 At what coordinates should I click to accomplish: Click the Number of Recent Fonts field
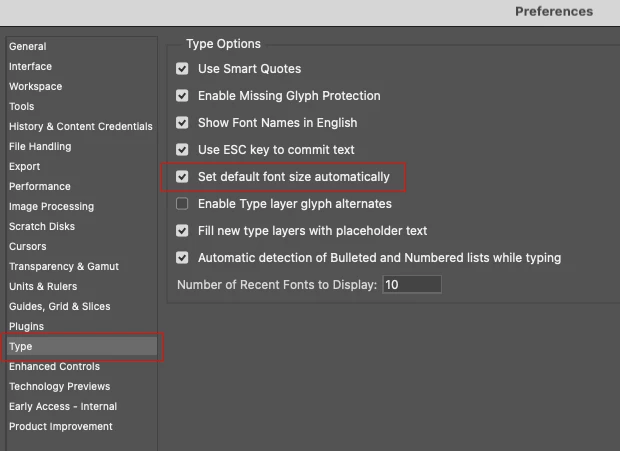(x=411, y=285)
